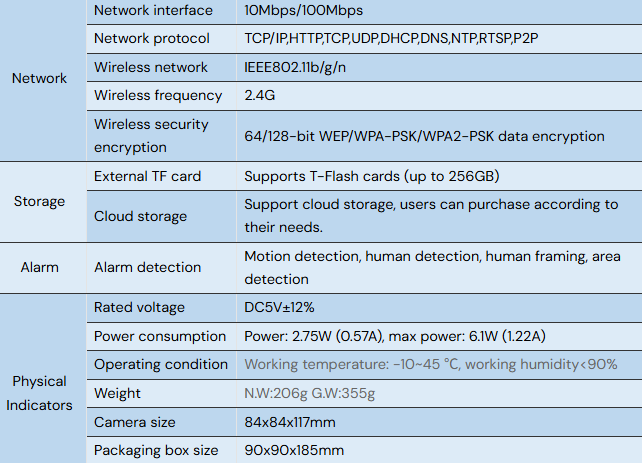Click the Cloud storage label
The height and width of the screenshot is (463, 642).
tap(140, 216)
